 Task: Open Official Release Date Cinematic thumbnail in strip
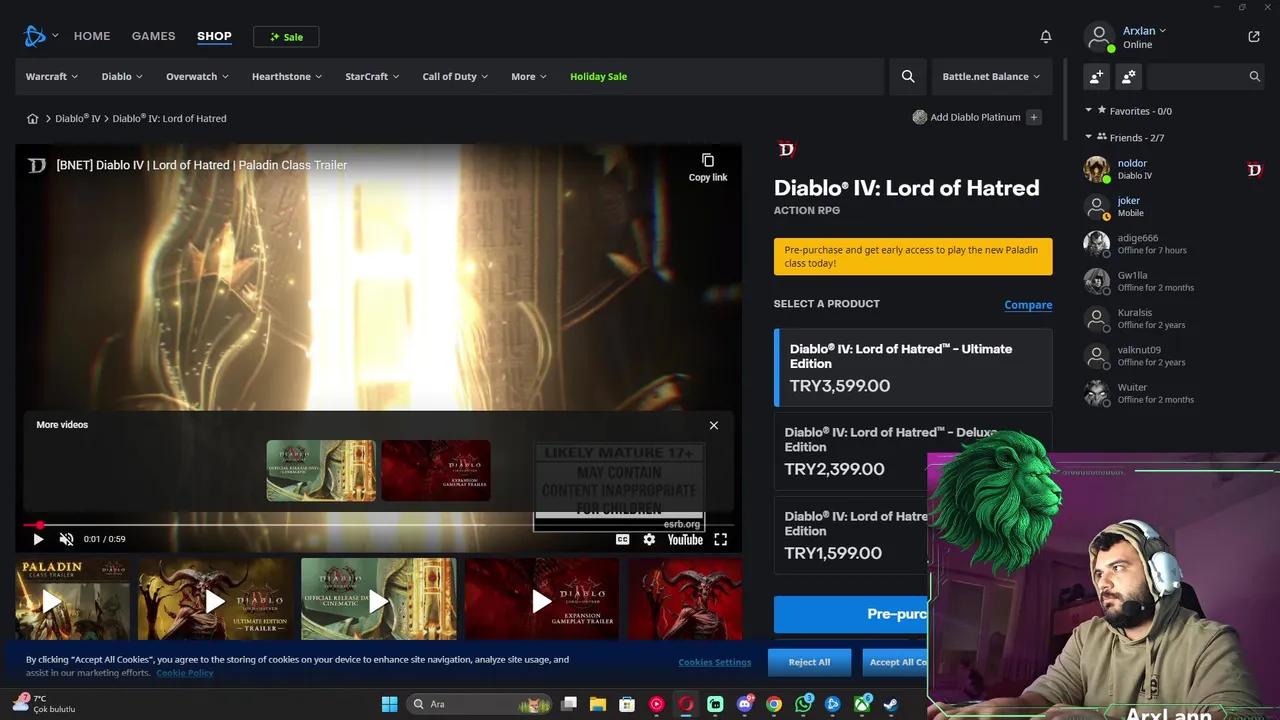[379, 599]
